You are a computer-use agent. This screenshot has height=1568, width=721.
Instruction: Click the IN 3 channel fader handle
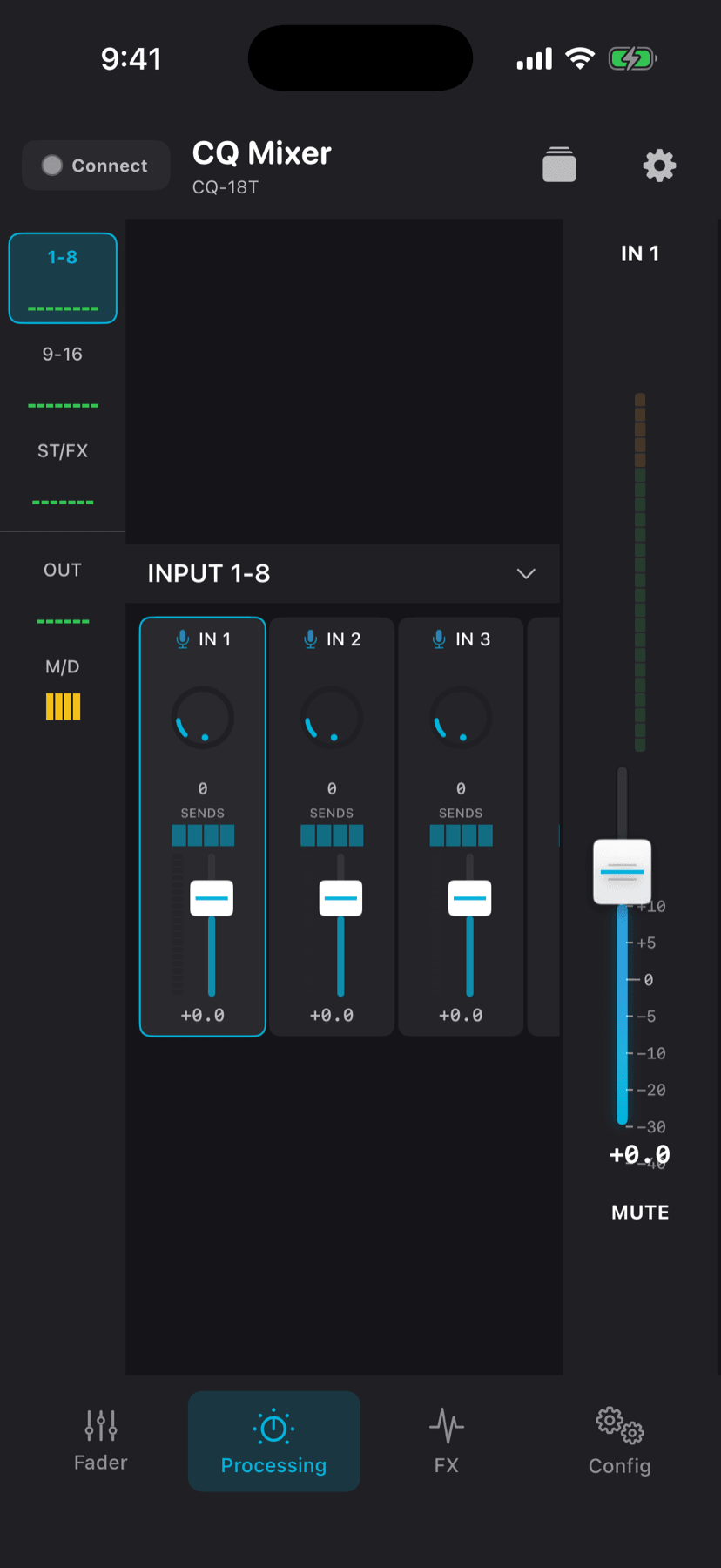[469, 898]
